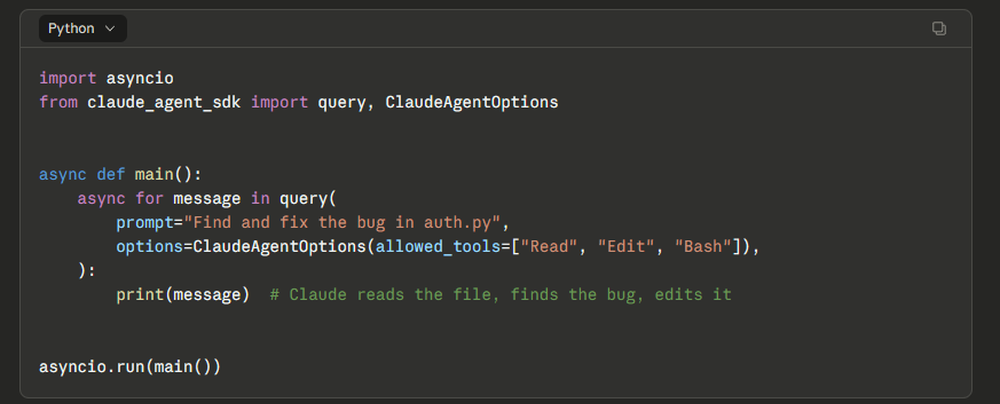Screen dimensions: 1000x404
Task: Open the Python language dropdown
Action: point(82,29)
